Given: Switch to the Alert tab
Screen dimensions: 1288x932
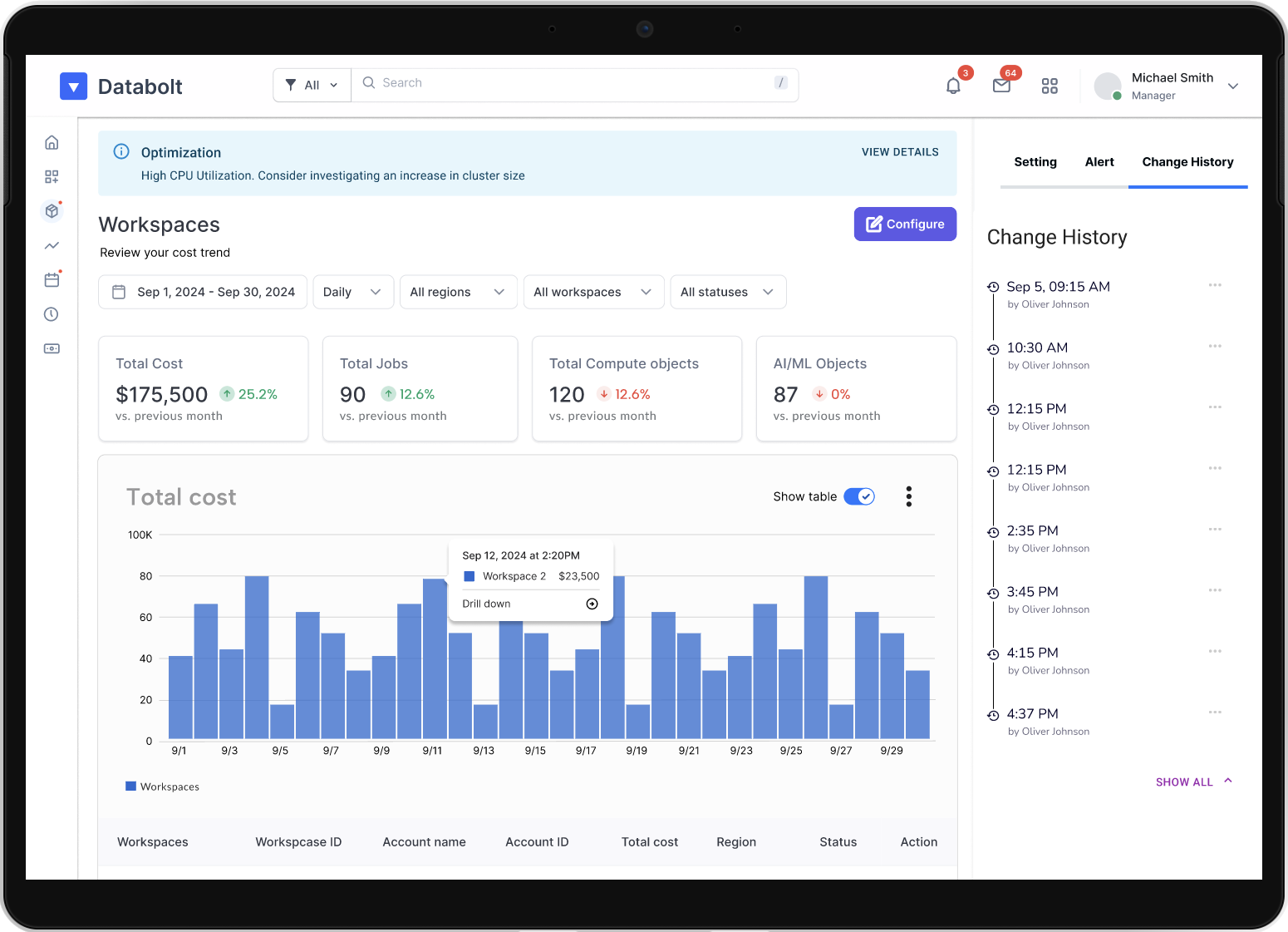Looking at the screenshot, I should 1099,162.
